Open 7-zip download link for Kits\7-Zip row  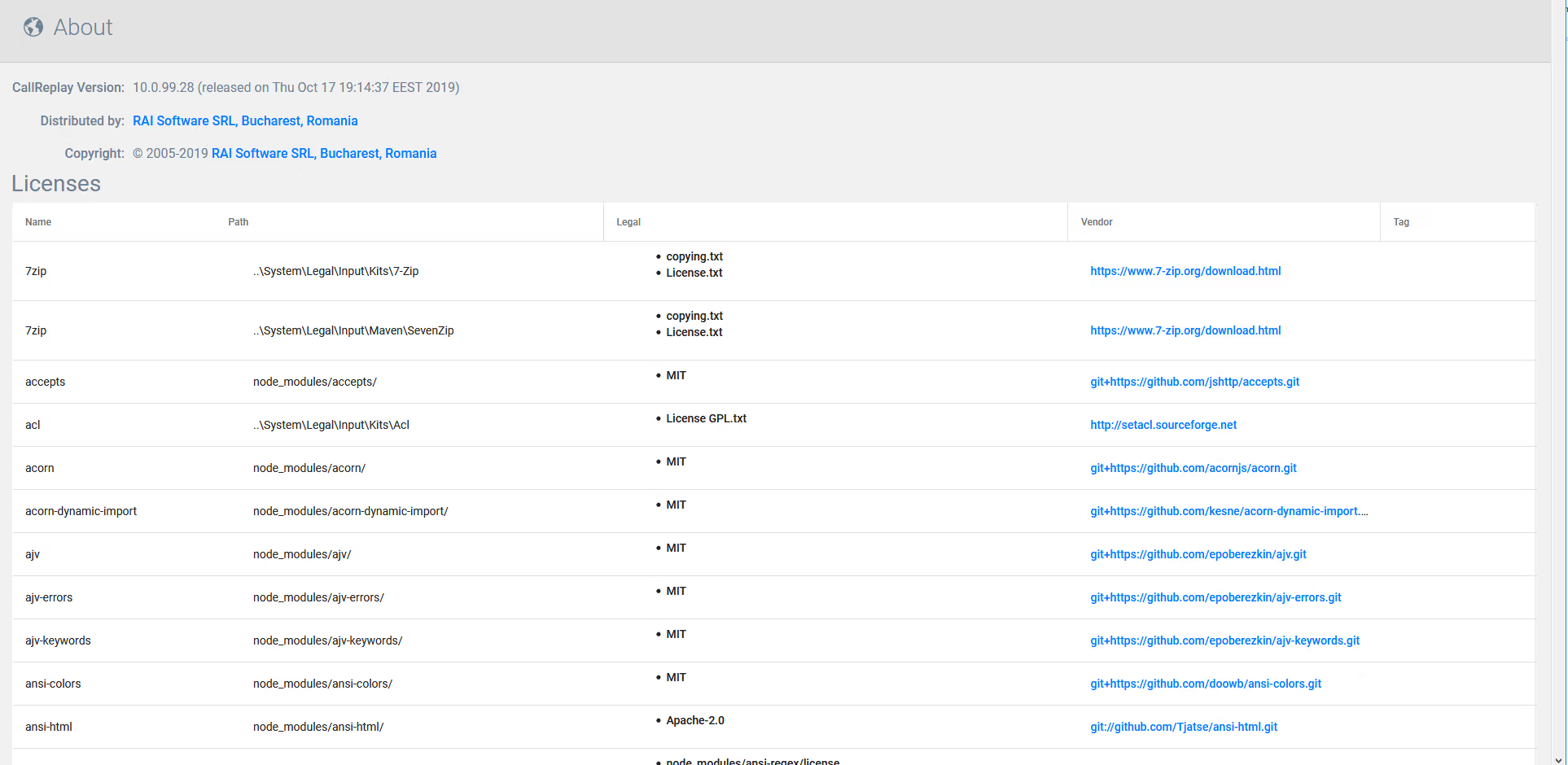1185,271
